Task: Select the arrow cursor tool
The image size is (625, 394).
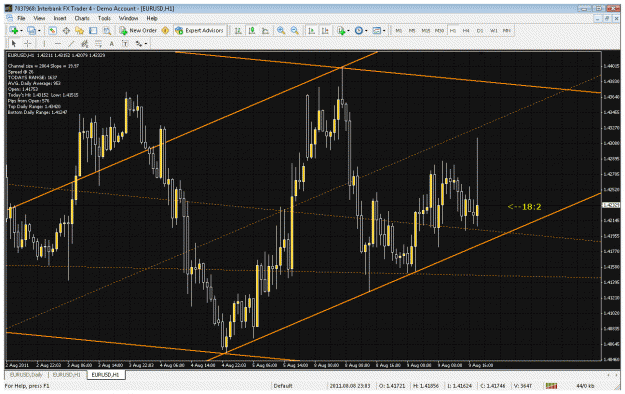Action: [x=14, y=43]
